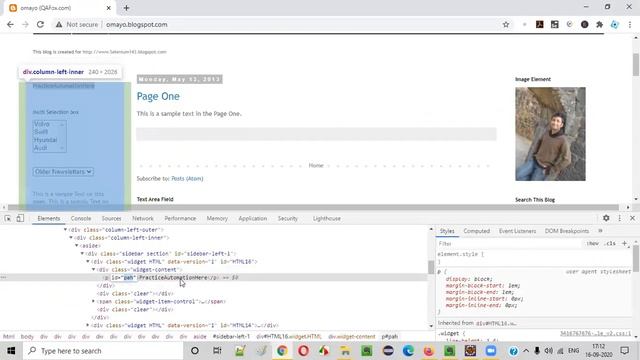Open the Chrome three-dot menu
Screen dimensions: 640x360
630,24
